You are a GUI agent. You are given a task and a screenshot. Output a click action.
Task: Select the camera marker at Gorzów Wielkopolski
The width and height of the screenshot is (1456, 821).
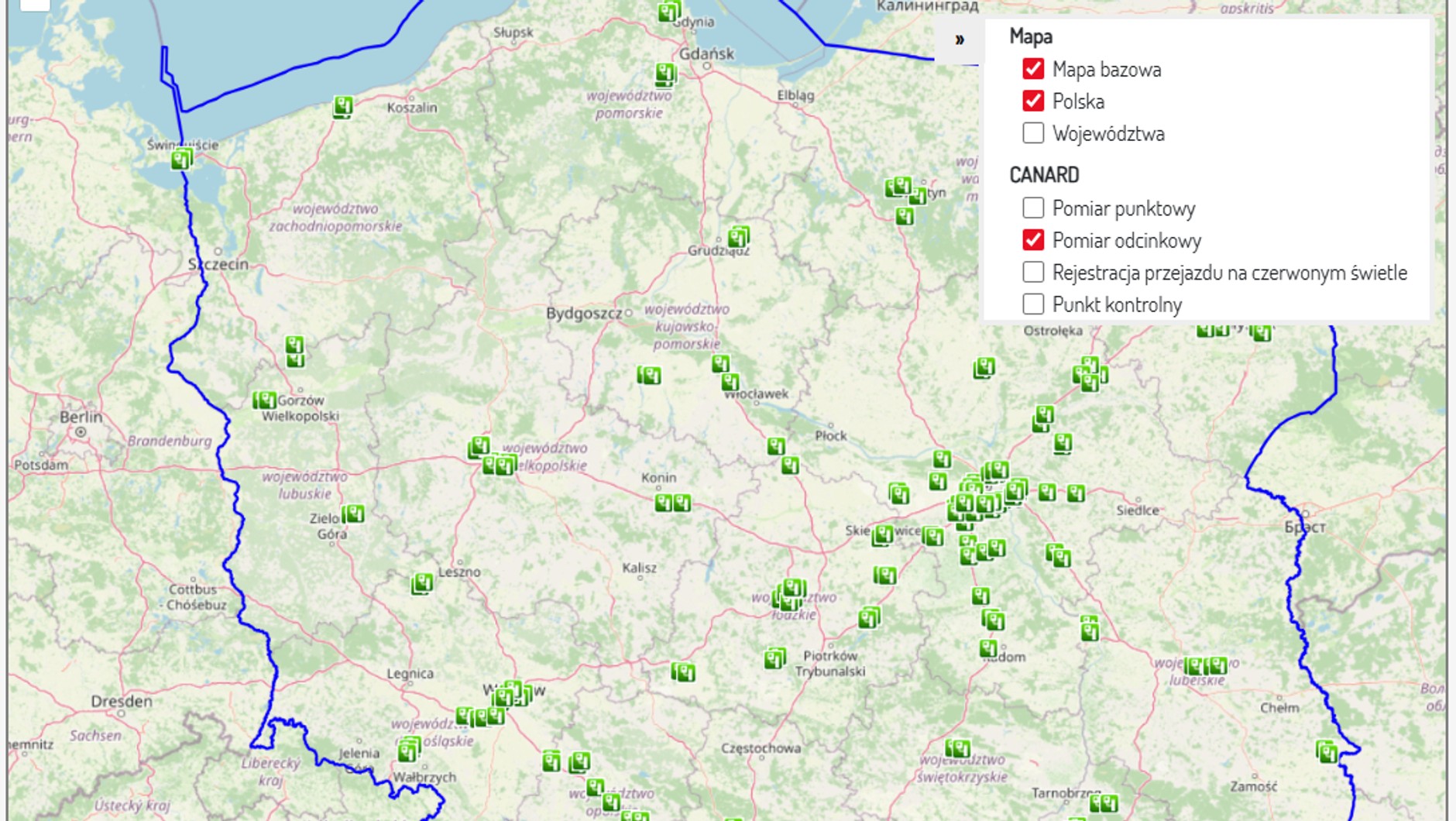point(264,400)
